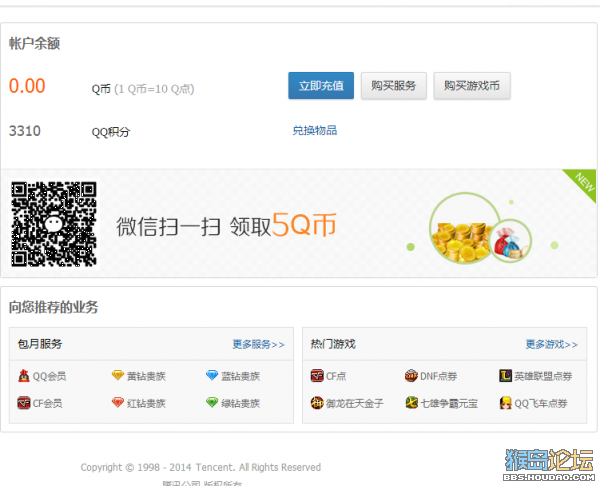Open the 红钻贵族 text link

tap(146, 403)
